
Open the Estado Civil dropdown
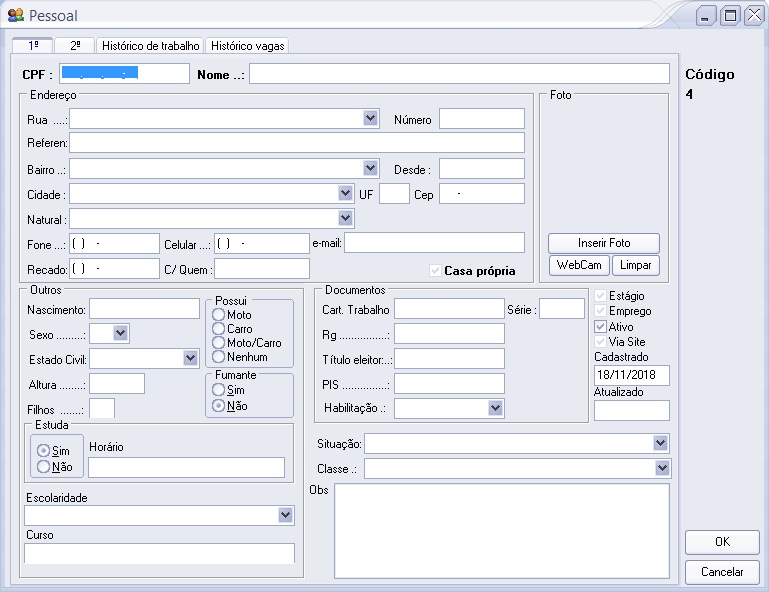coord(190,358)
